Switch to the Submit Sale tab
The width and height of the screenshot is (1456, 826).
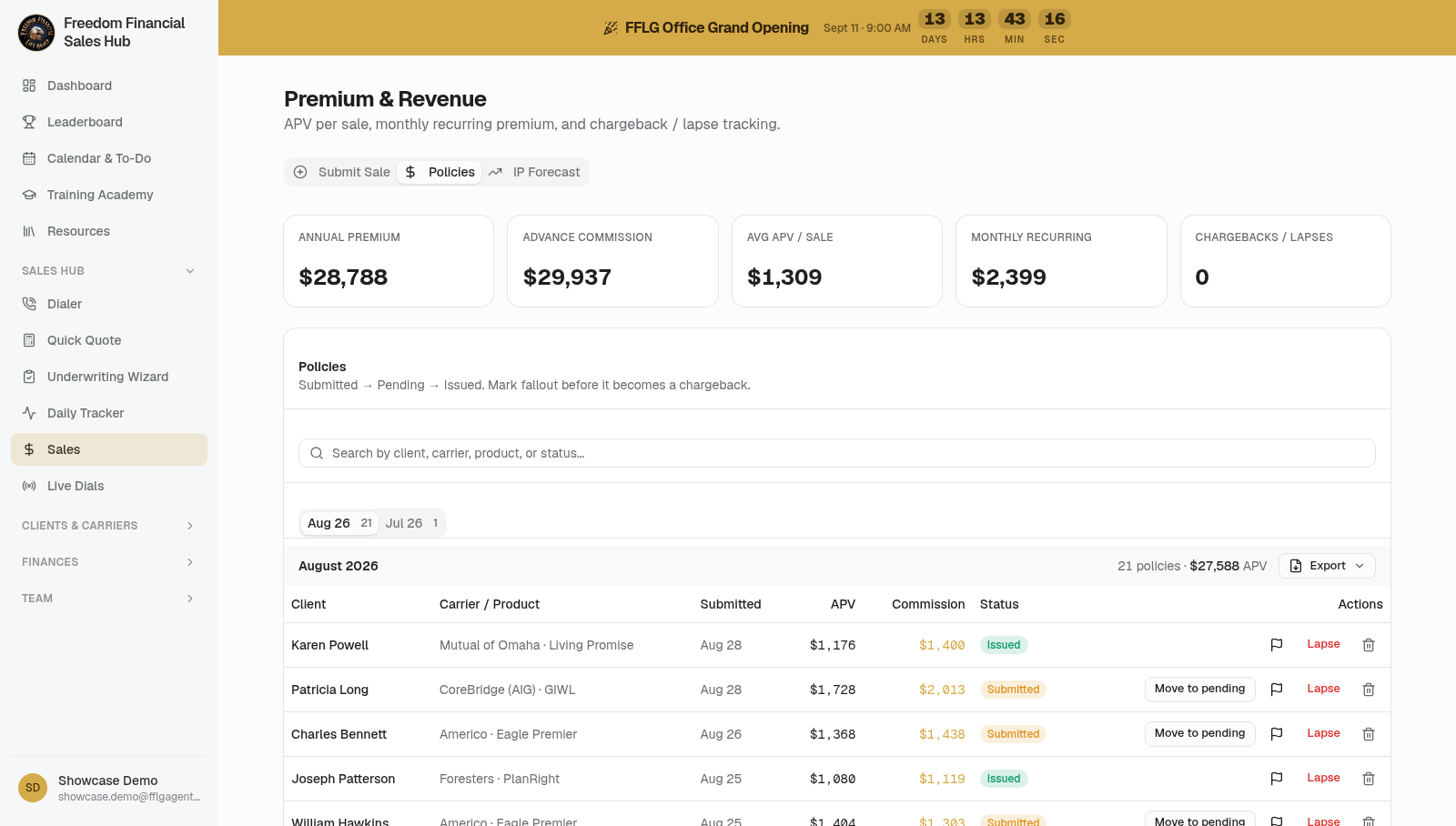(x=342, y=172)
